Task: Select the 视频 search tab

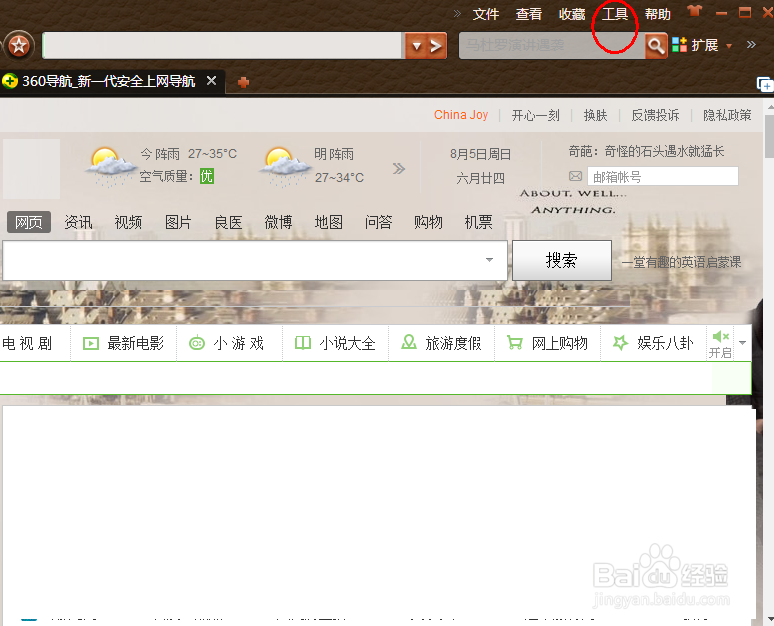Action: [x=128, y=222]
